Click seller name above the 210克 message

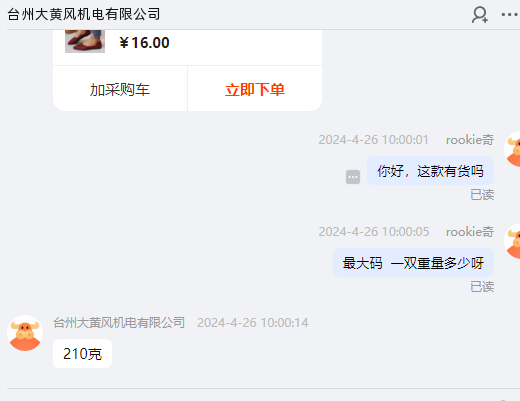tap(119, 323)
